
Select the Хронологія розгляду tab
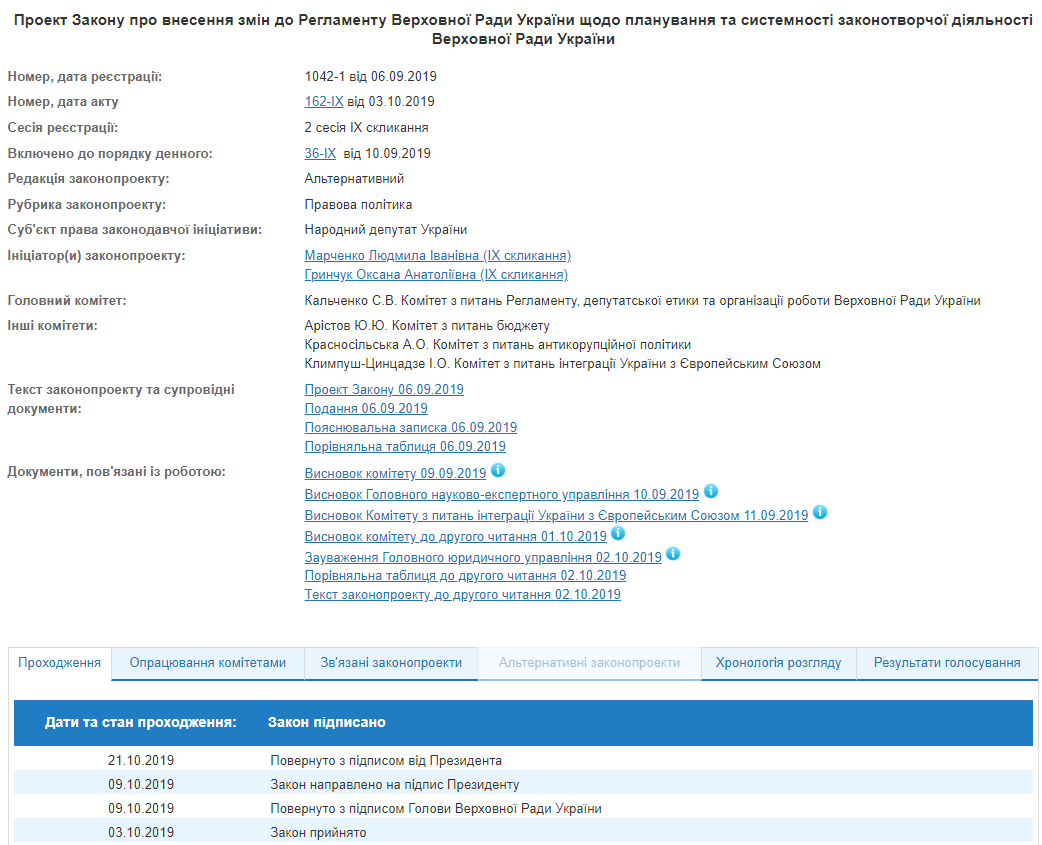(778, 663)
